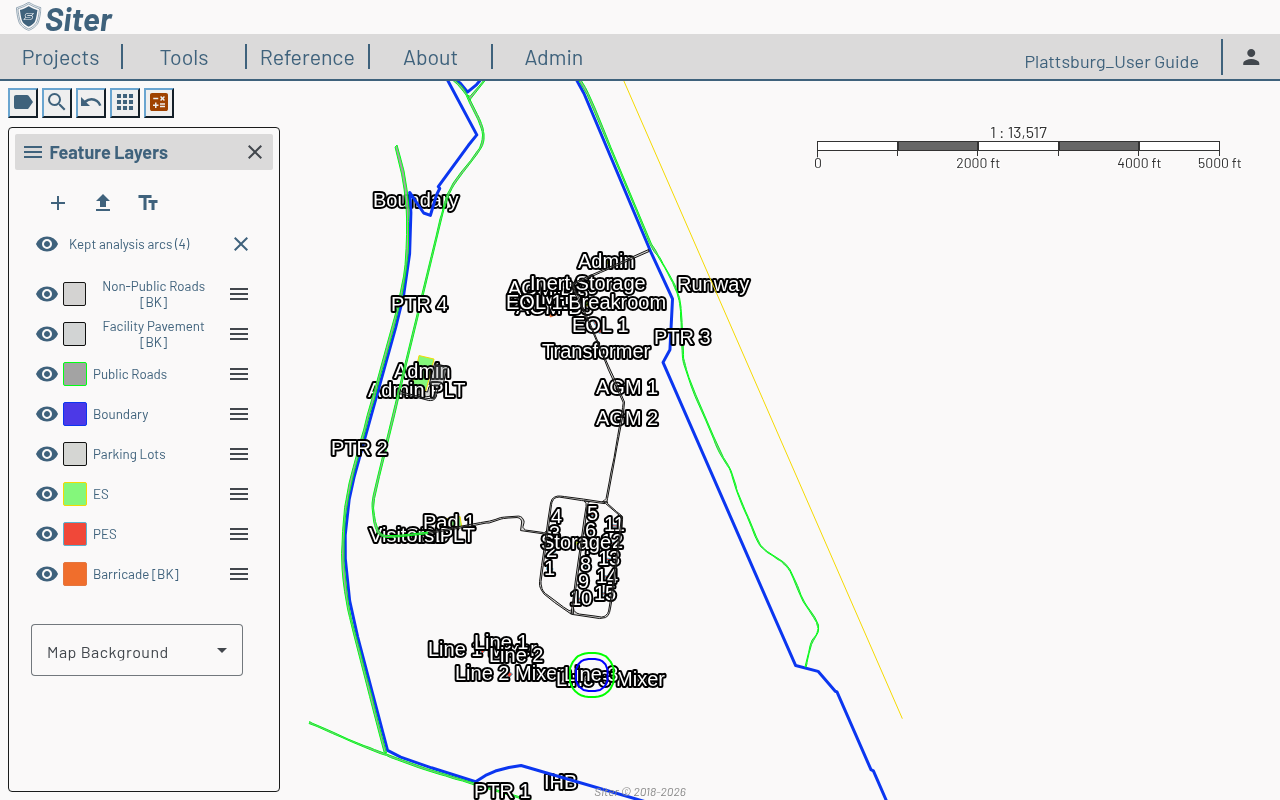Open the user account icon
Image resolution: width=1280 pixels, height=800 pixels.
point(1251,57)
